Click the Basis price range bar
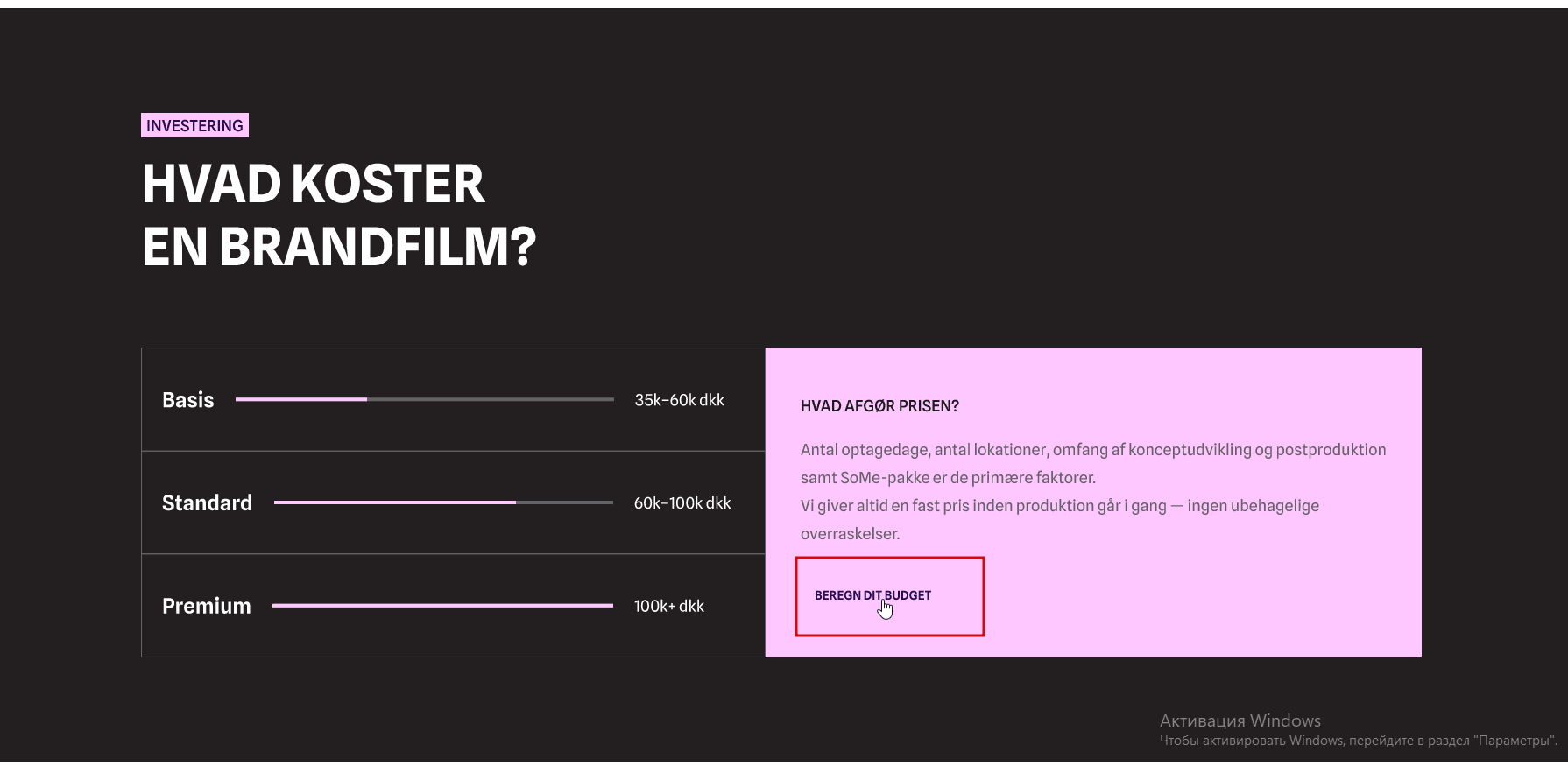Image resolution: width=1568 pixels, height=780 pixels. (x=424, y=400)
